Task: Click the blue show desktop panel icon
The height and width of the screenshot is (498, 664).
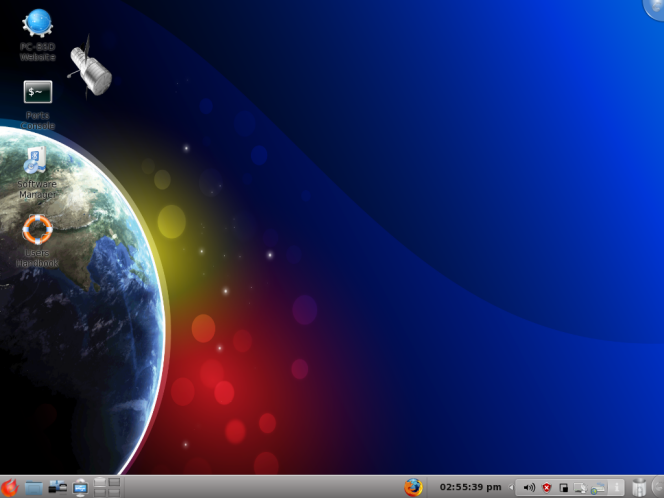Action: (x=35, y=487)
